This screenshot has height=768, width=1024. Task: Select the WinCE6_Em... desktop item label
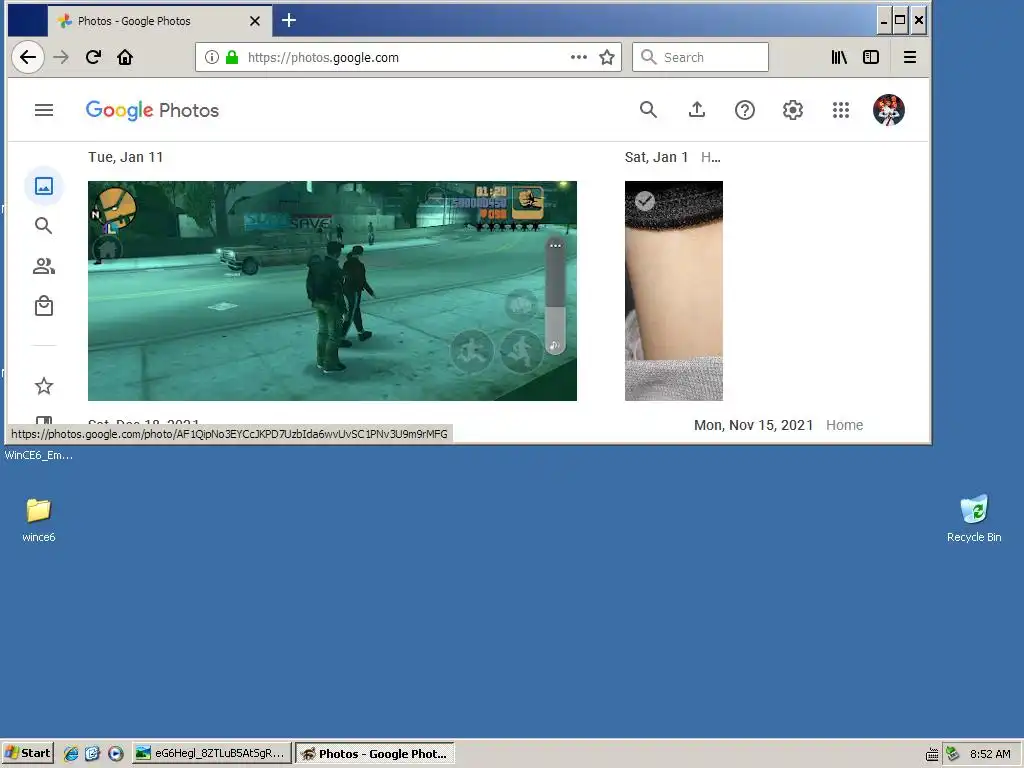39,455
